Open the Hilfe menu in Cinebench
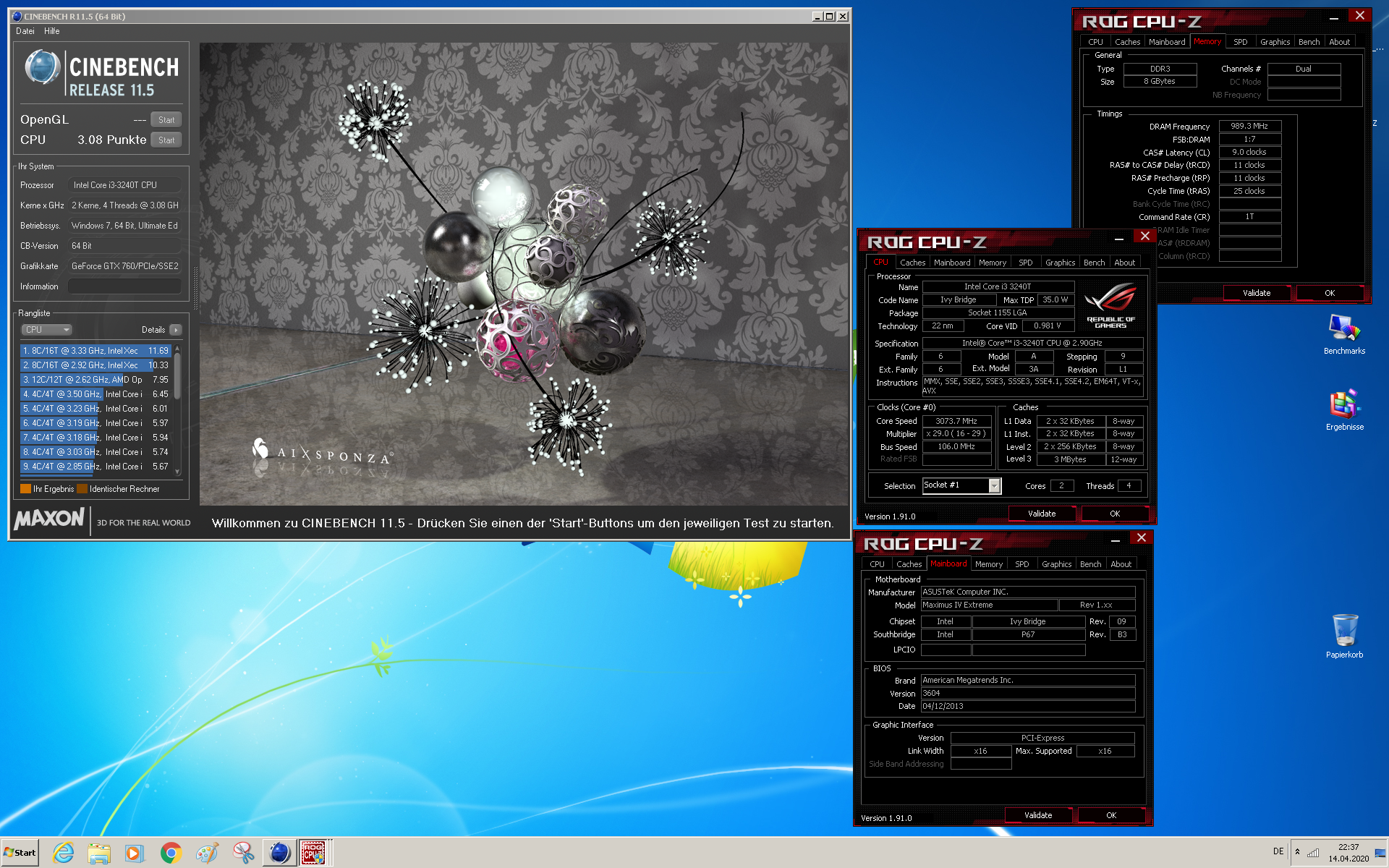 [51, 31]
